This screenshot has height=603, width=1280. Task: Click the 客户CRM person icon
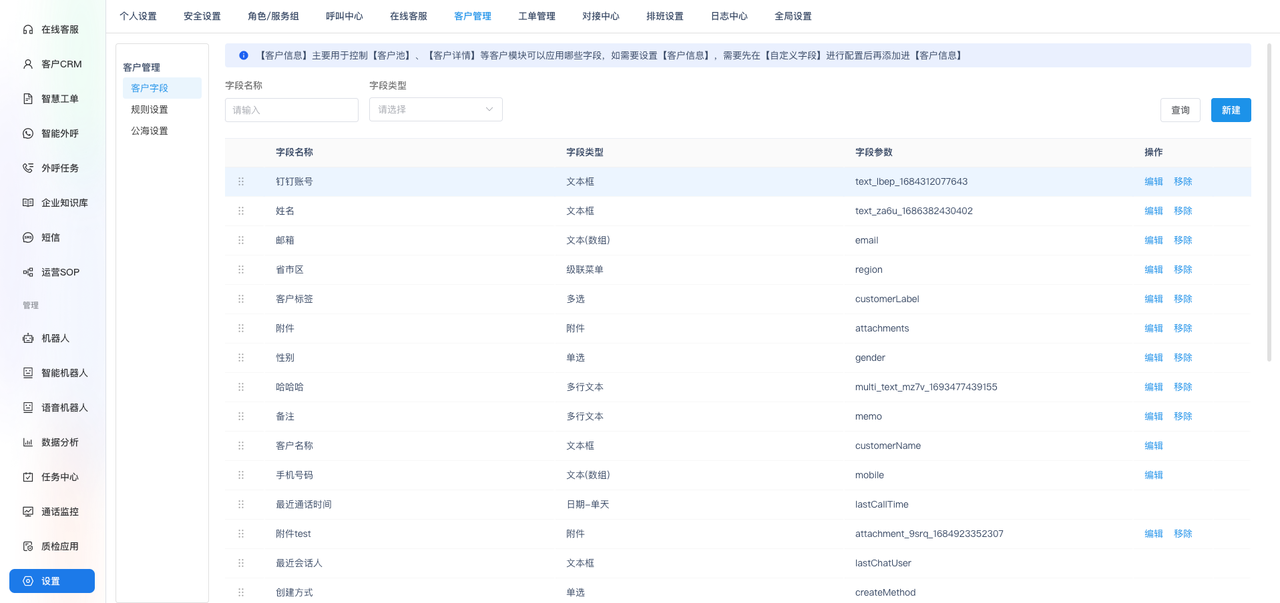[x=28, y=64]
